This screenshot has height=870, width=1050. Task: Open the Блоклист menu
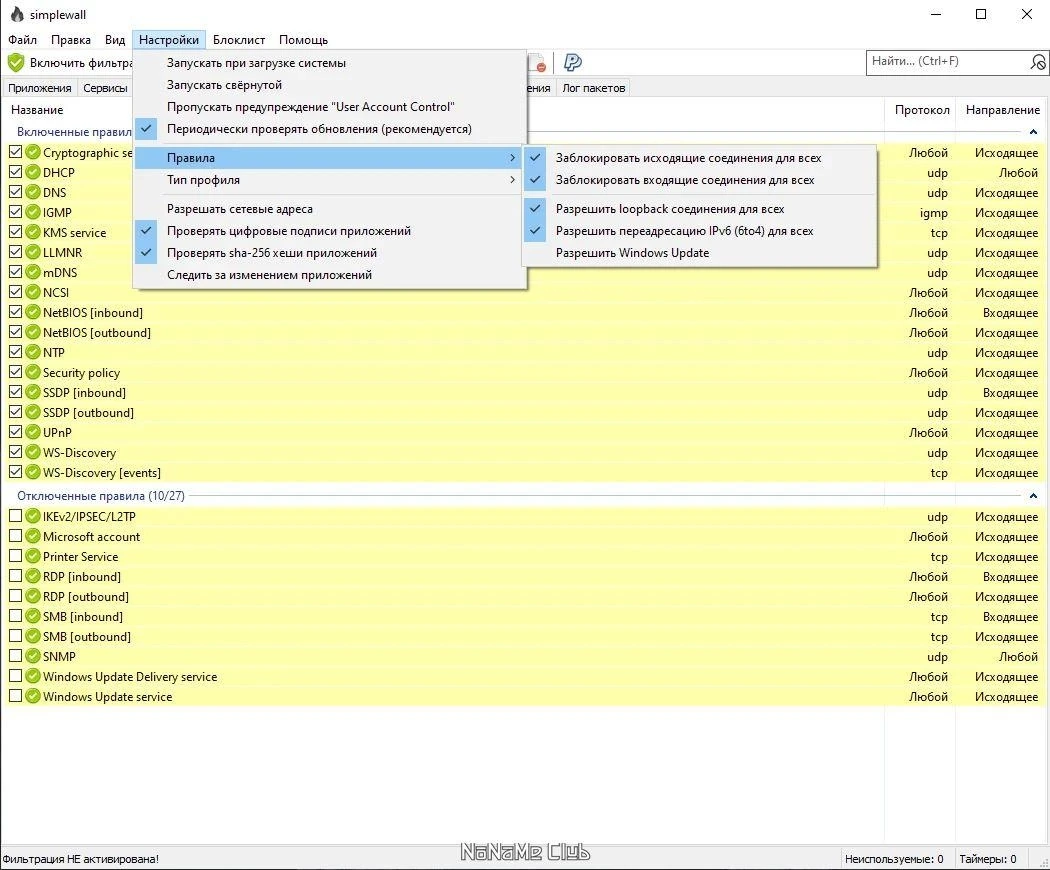[239, 40]
